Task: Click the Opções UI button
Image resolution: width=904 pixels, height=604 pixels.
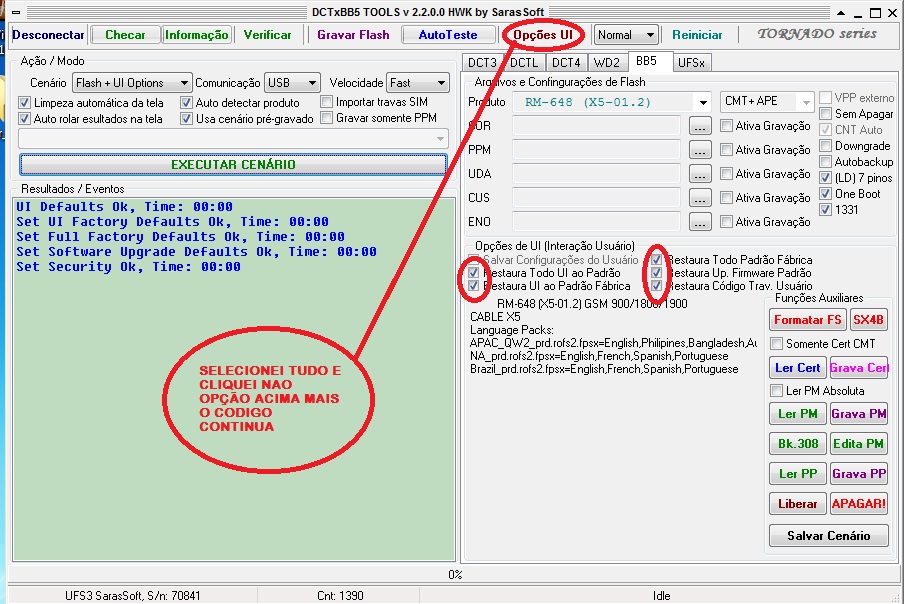Action: pos(543,35)
